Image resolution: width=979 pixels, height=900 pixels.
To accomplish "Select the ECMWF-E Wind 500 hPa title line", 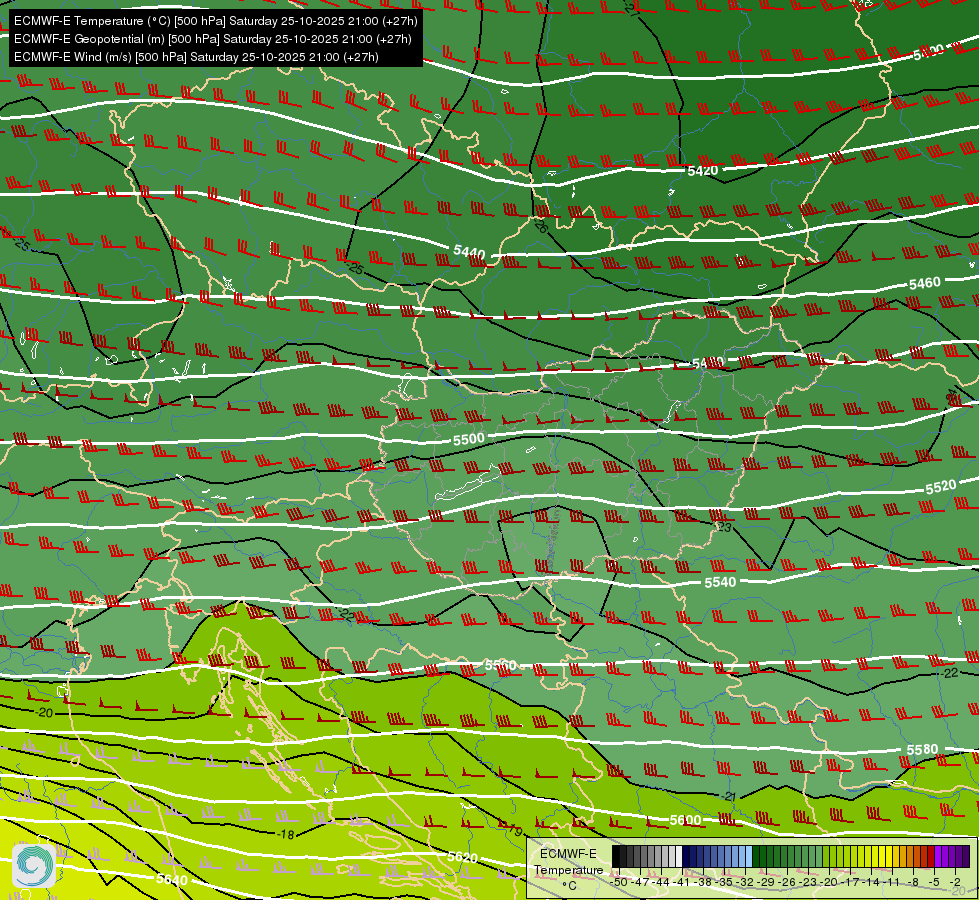I will (x=196, y=57).
